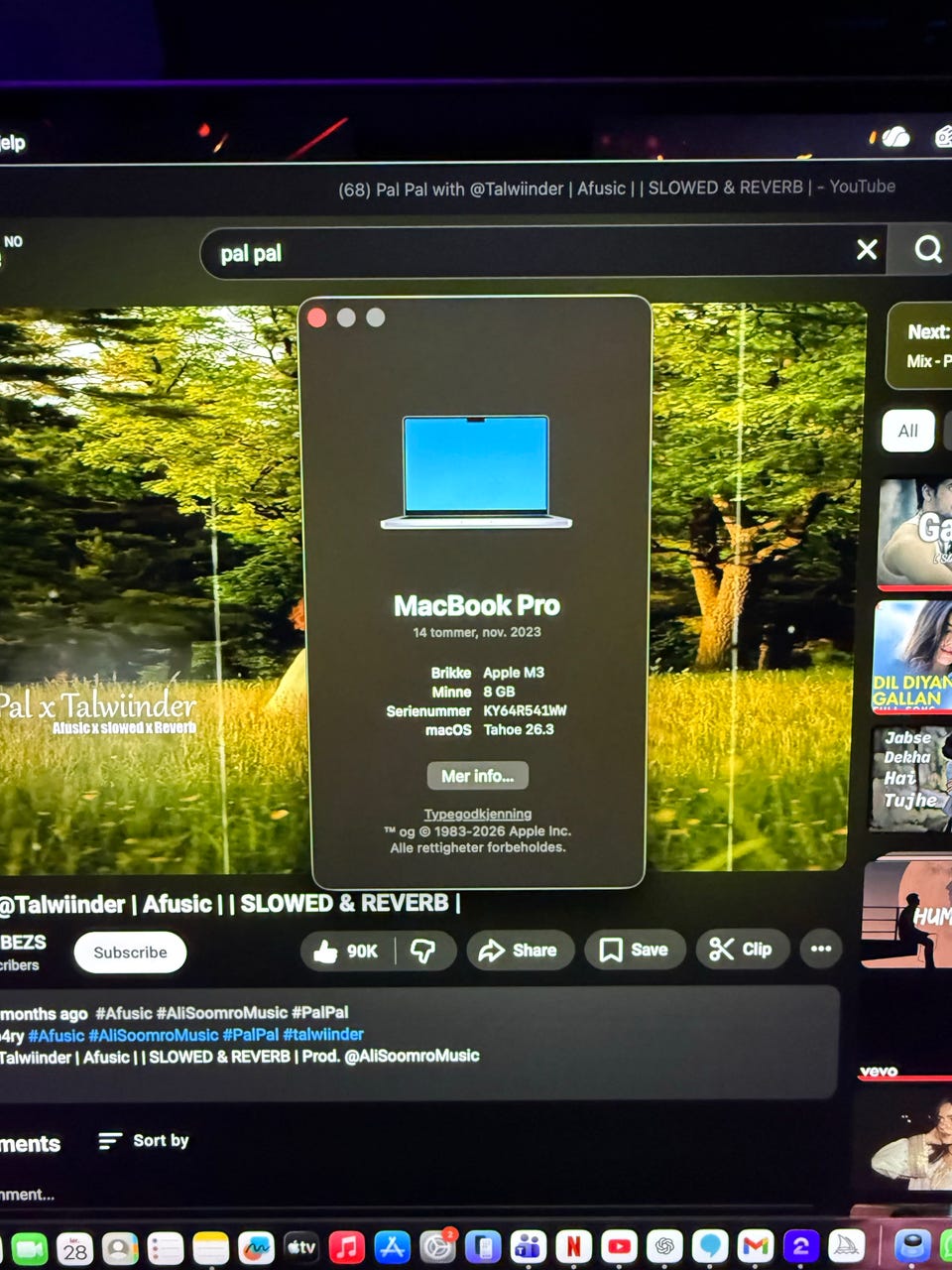
Task: Close the About This Mac window
Action: [x=317, y=317]
